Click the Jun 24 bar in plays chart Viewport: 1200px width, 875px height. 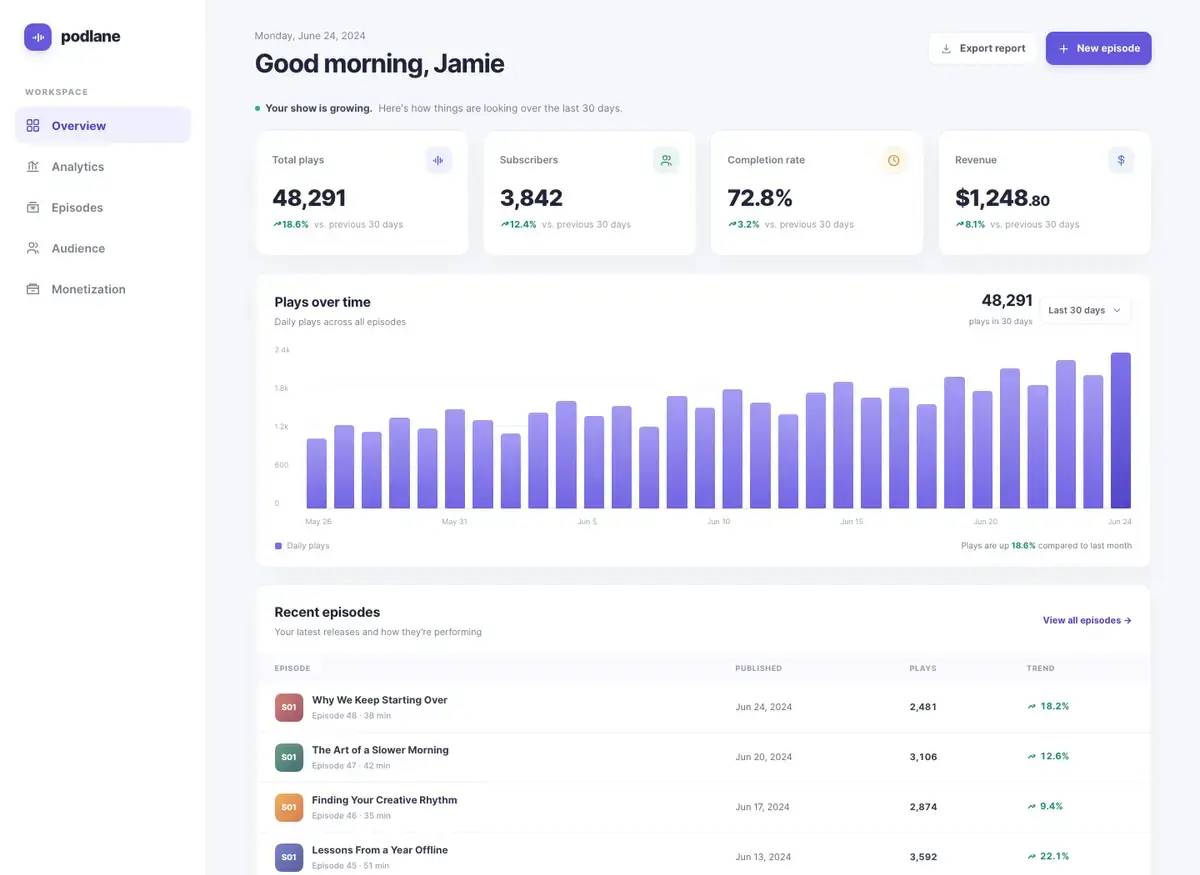click(1121, 431)
